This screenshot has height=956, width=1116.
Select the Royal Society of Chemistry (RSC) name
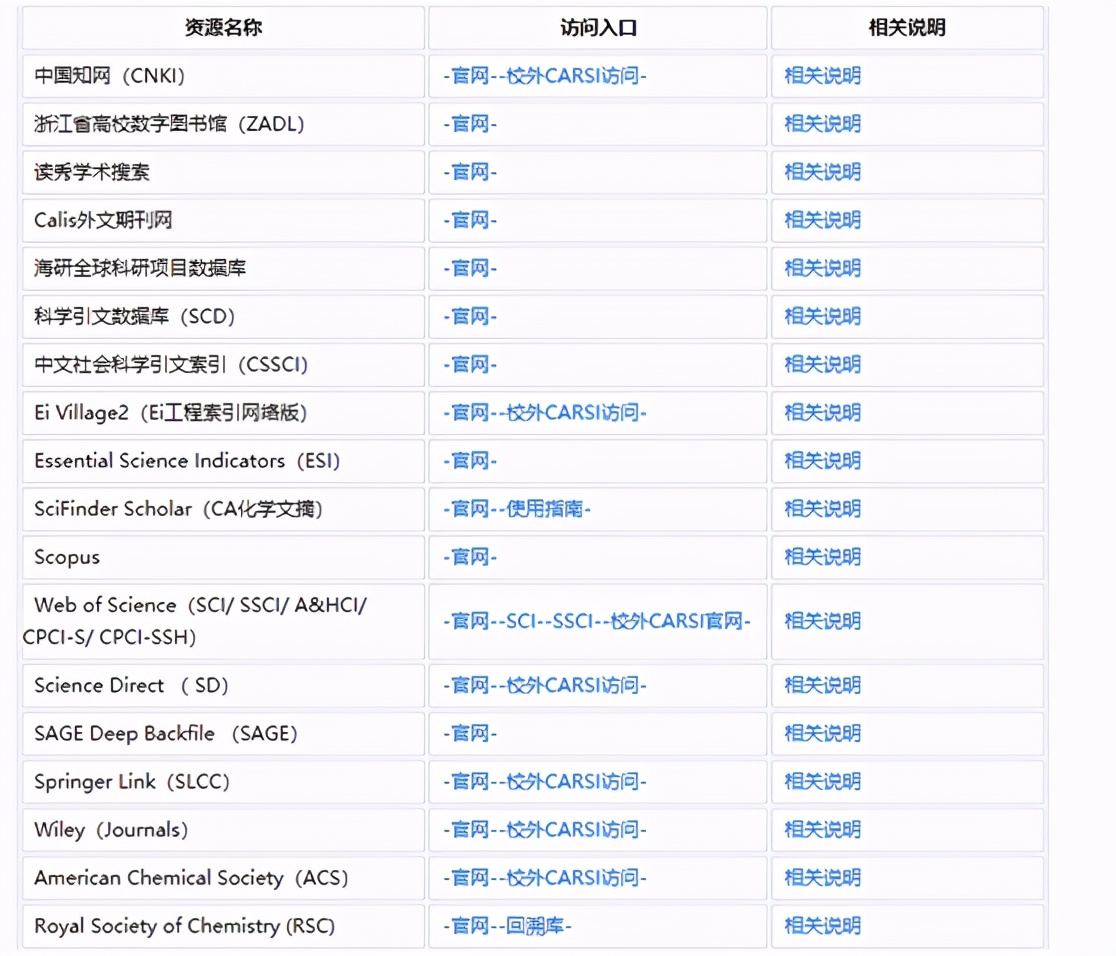pyautogui.click(x=184, y=926)
